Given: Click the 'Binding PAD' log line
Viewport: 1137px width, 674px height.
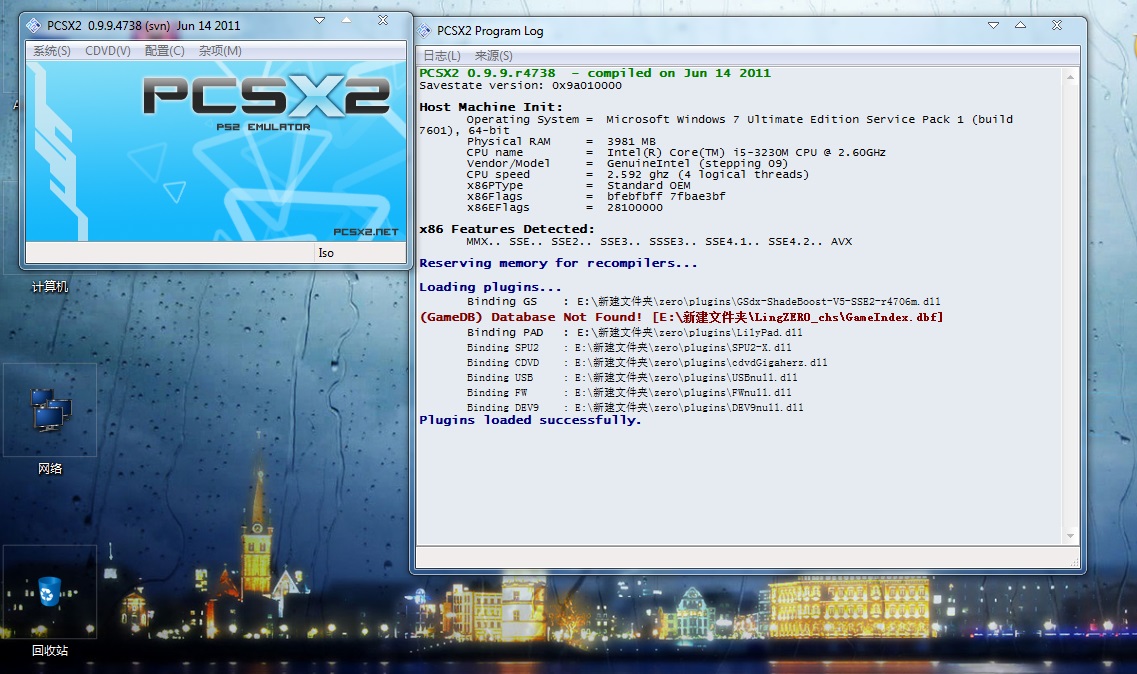Looking at the screenshot, I should click(634, 332).
